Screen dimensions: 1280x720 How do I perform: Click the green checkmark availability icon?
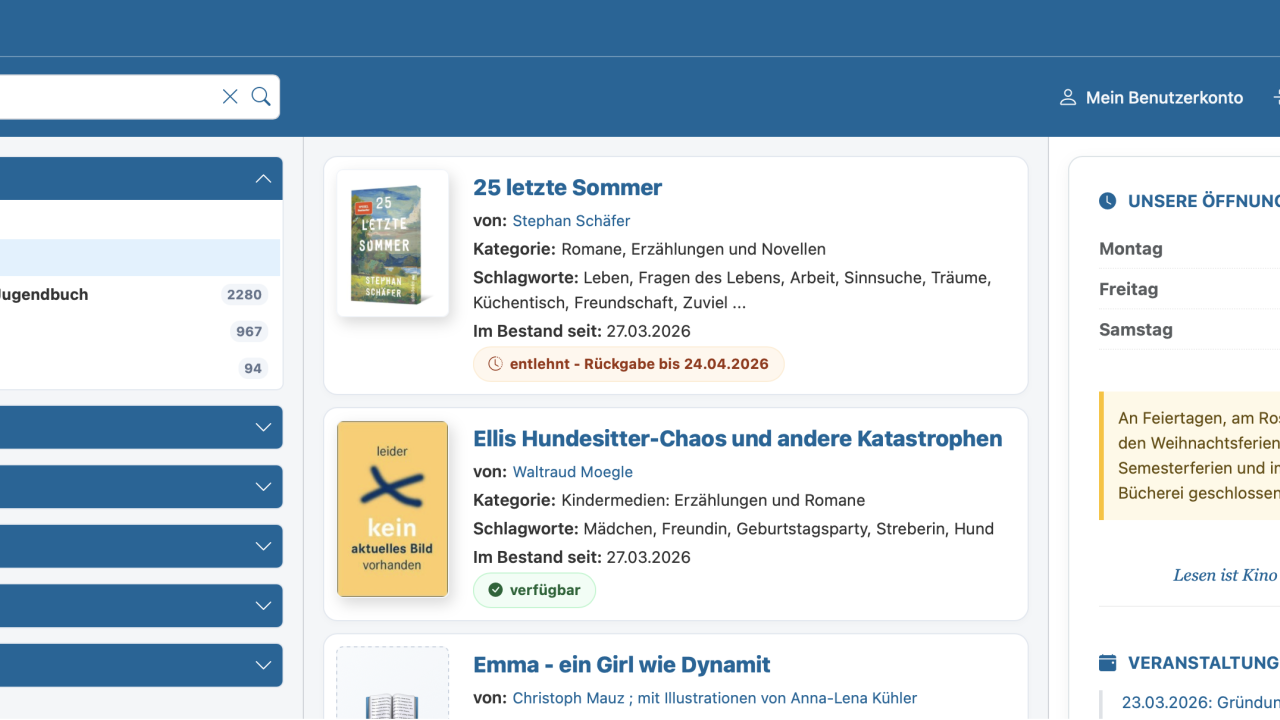point(495,590)
